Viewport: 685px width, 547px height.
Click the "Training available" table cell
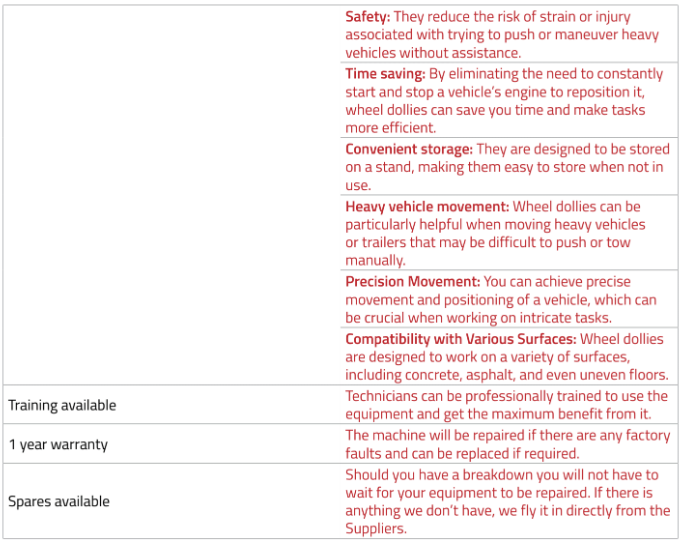tap(62, 405)
